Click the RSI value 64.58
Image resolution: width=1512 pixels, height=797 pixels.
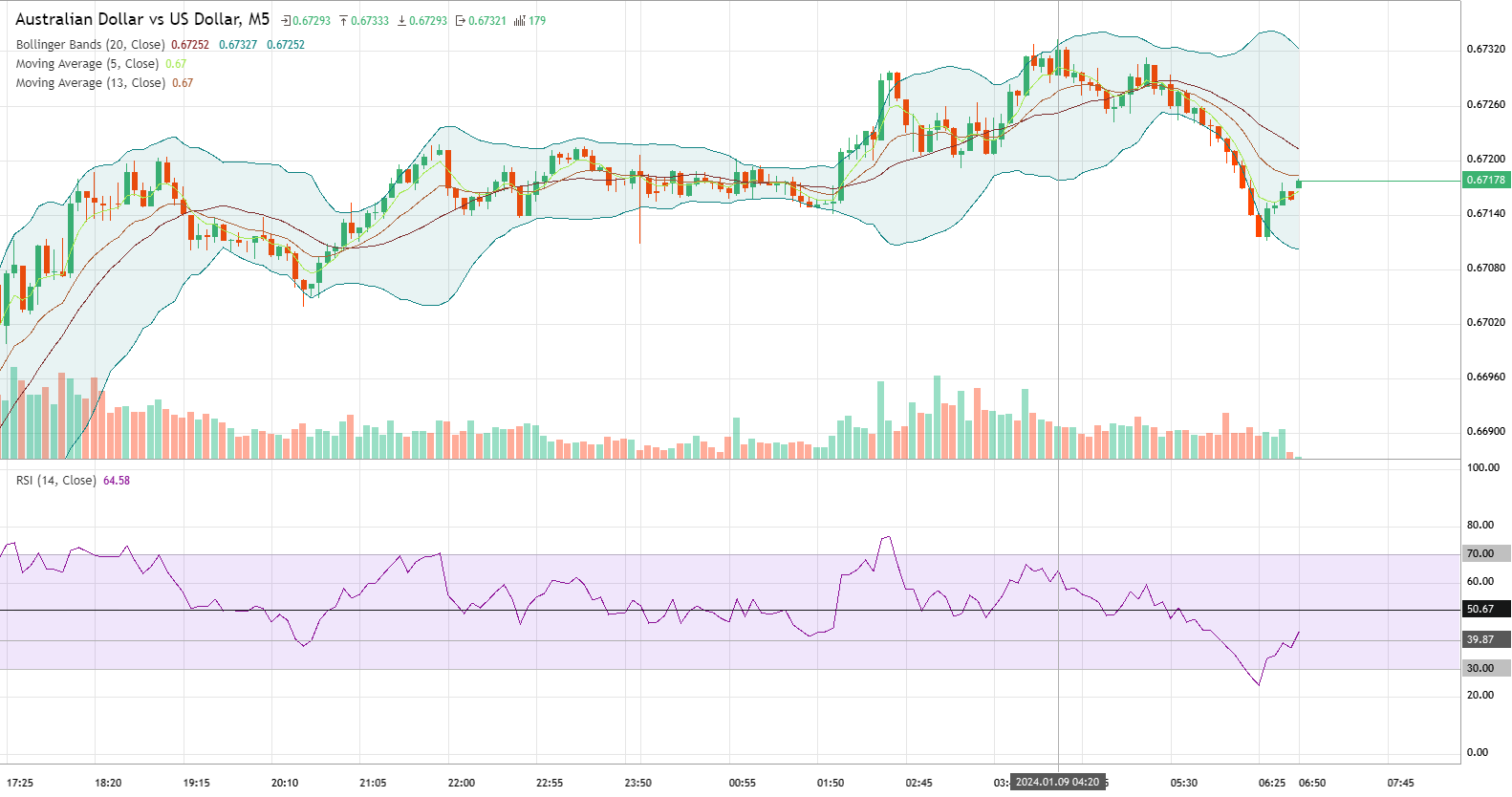[x=117, y=481]
